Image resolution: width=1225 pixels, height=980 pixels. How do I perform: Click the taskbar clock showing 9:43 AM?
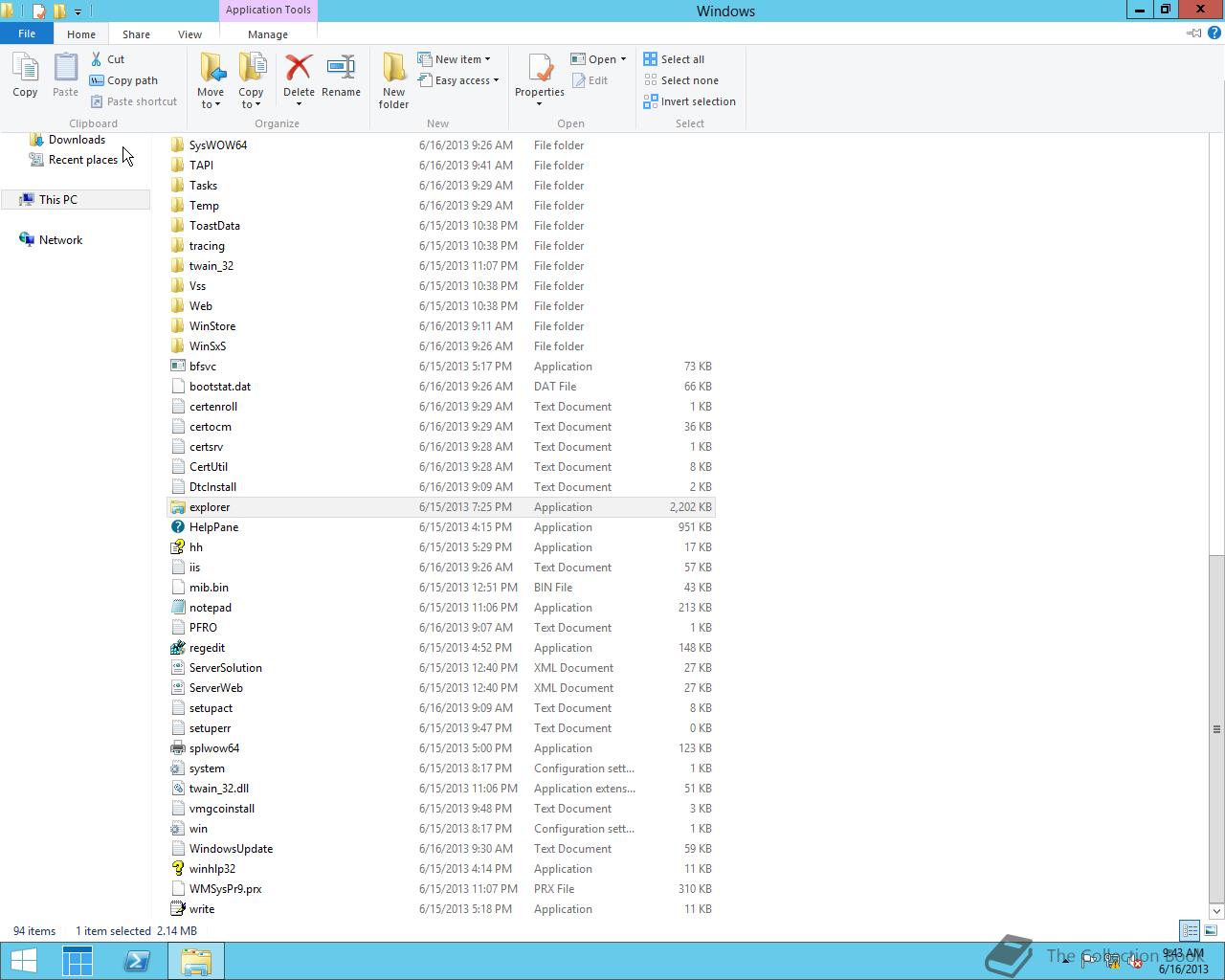pyautogui.click(x=1183, y=961)
